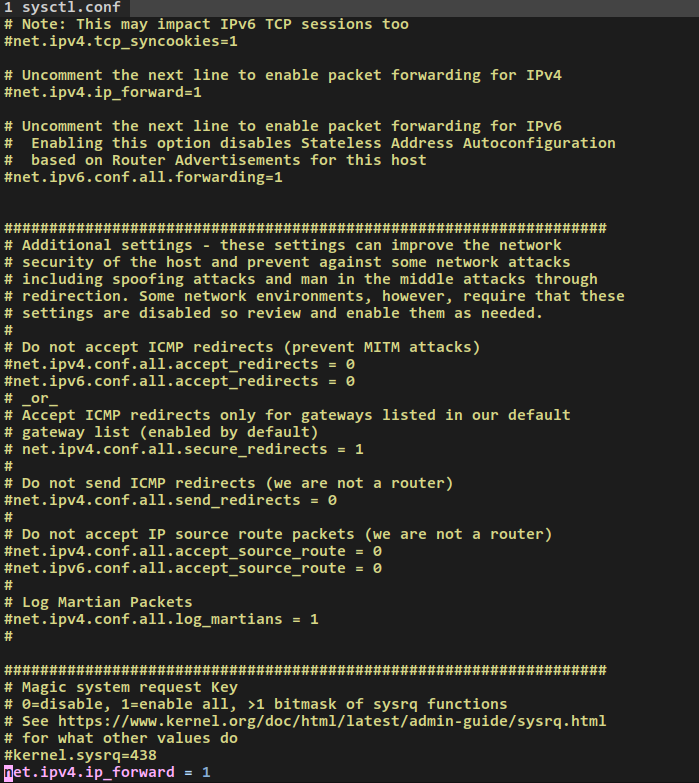This screenshot has width=699, height=783.
Task: Click the ipv4 accept_redirects = 0 line
Action: 180,364
